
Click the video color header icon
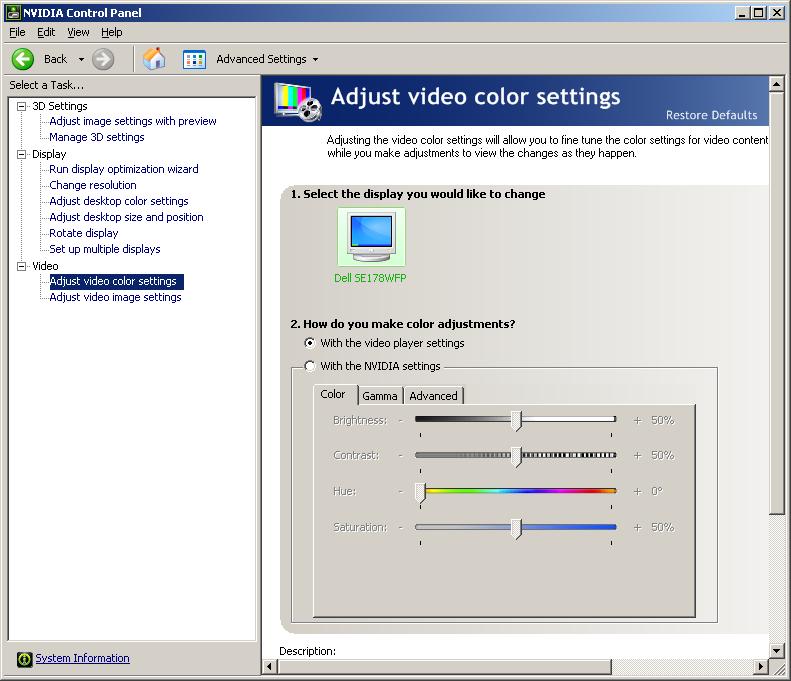(298, 101)
